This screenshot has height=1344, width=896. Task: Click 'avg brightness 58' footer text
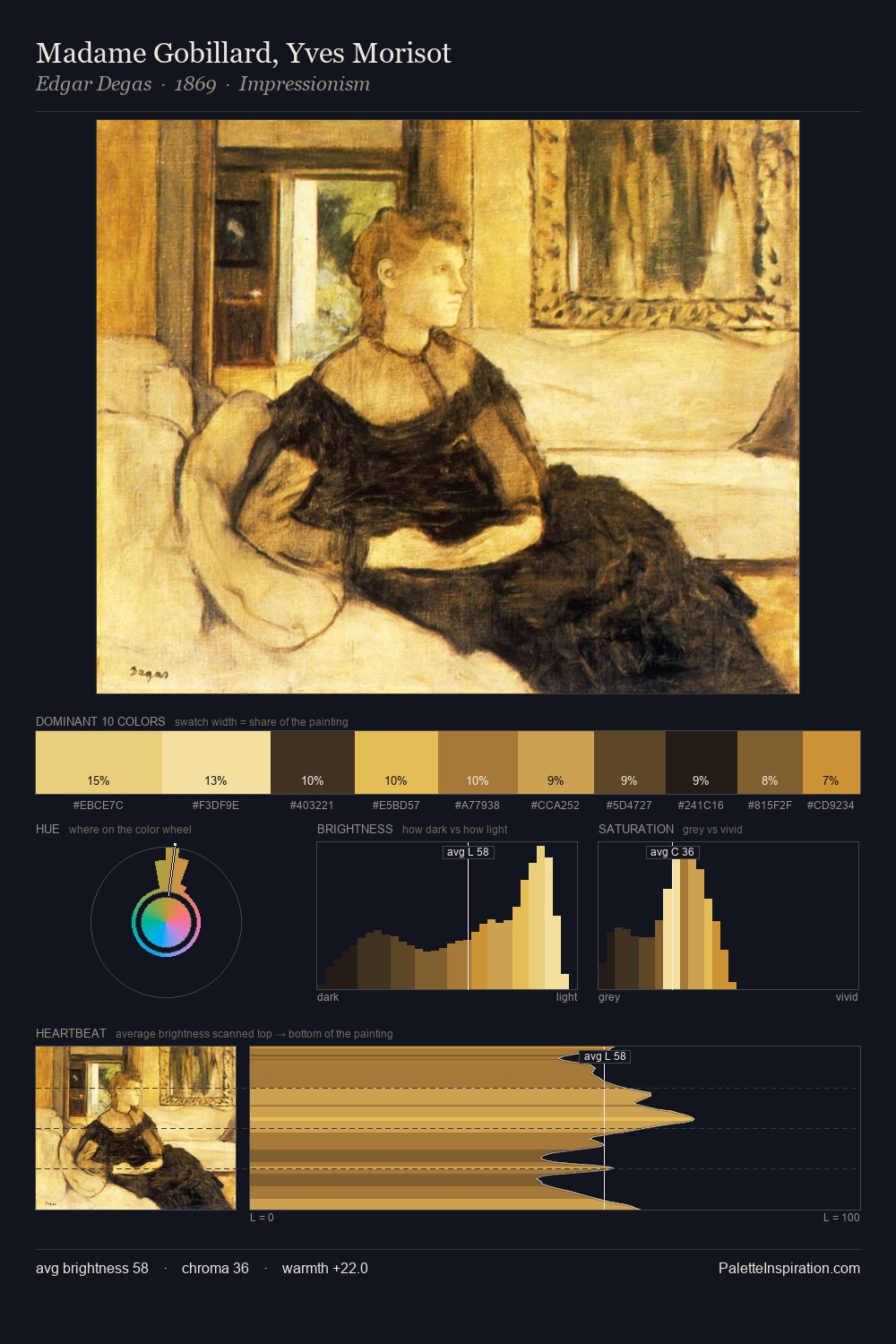click(x=92, y=1268)
